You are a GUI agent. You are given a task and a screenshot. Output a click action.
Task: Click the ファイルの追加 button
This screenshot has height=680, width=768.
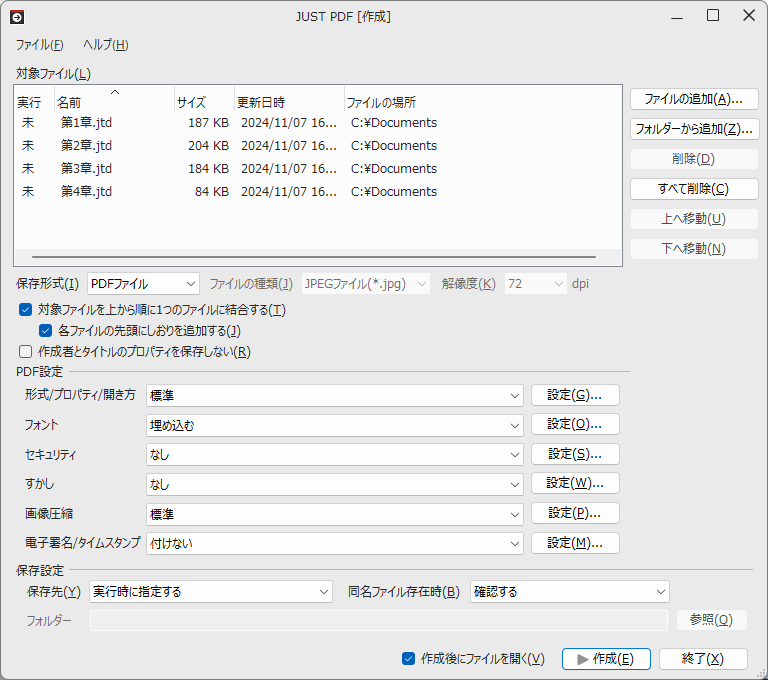694,99
